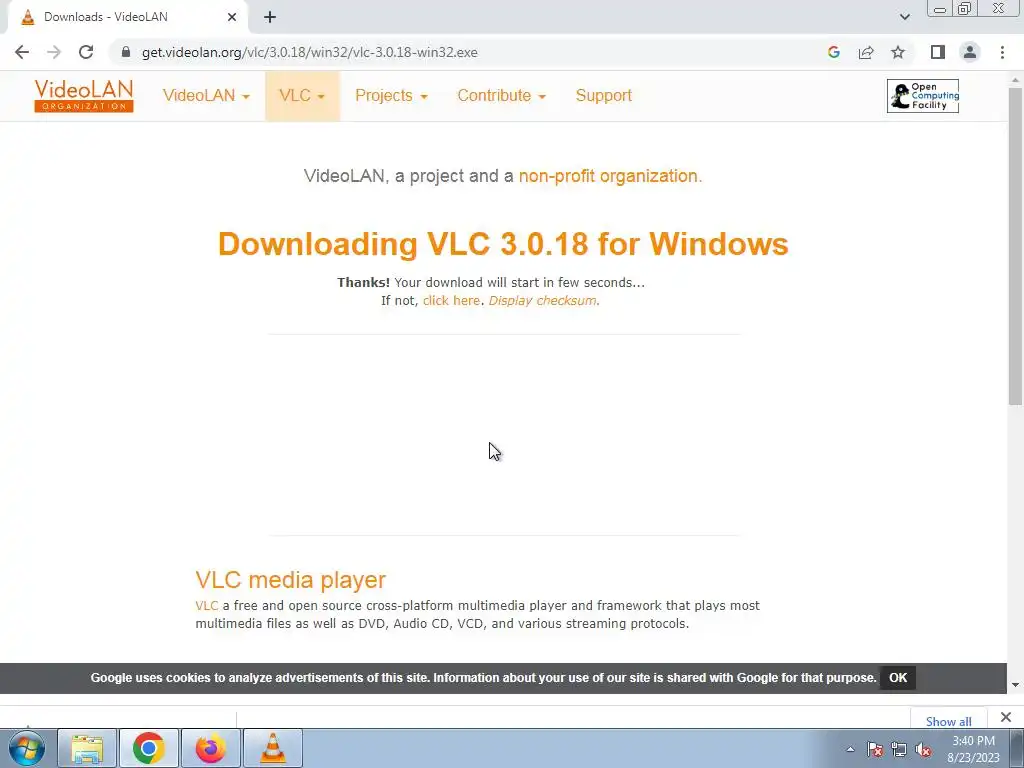Share this page icon
The width and height of the screenshot is (1024, 768).
(866, 52)
